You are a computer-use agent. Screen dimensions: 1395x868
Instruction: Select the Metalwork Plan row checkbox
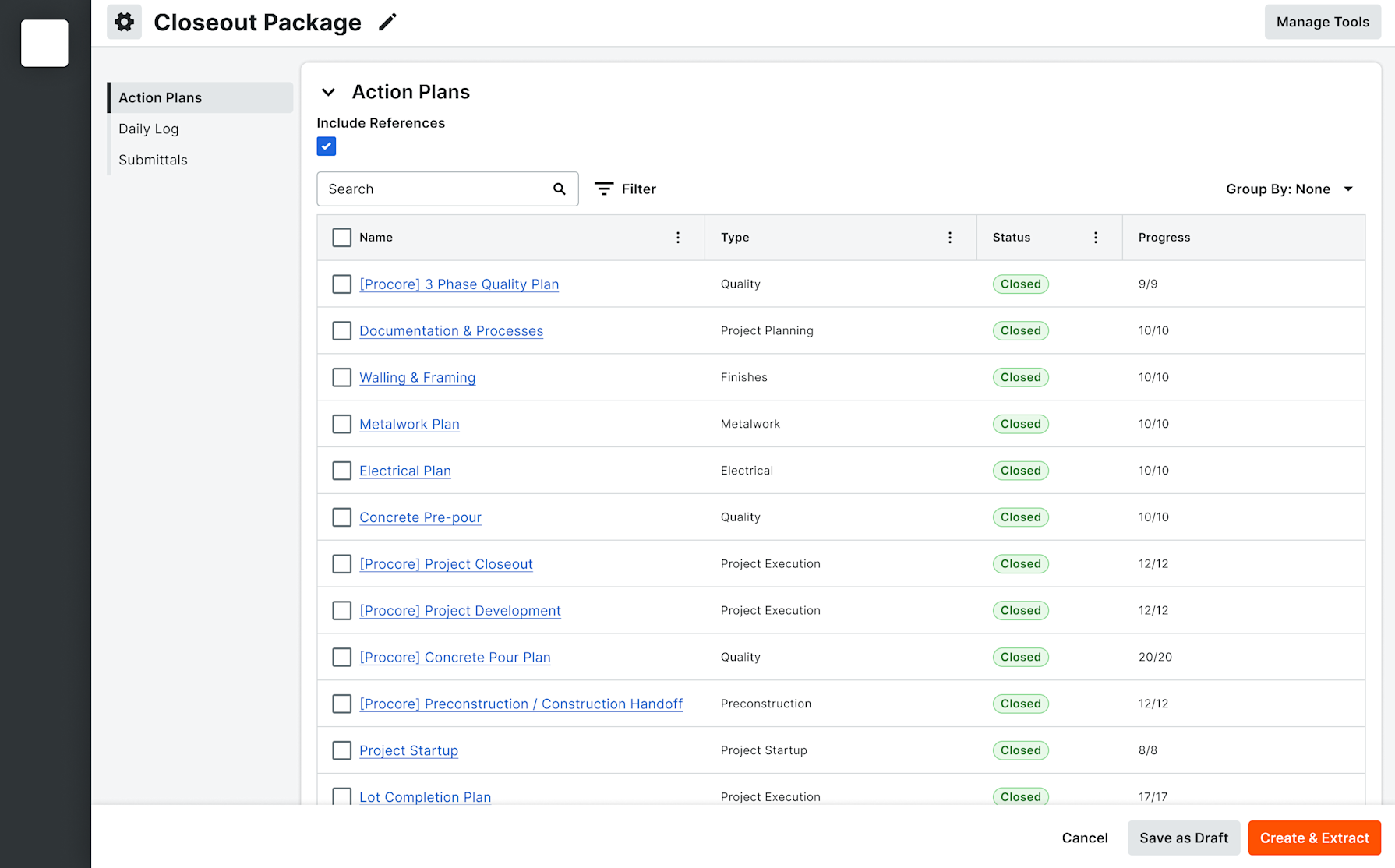(x=342, y=424)
